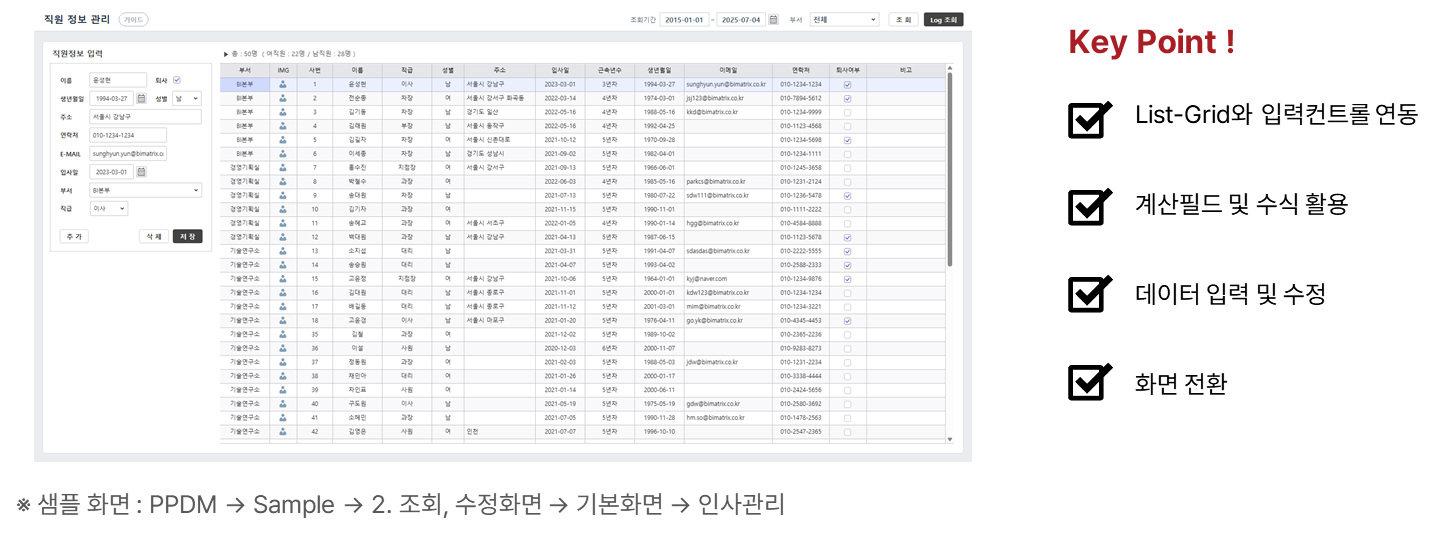Screen dimensions: 1450x534
Task: Click person image icon for 전순종
Action: click(x=283, y=99)
